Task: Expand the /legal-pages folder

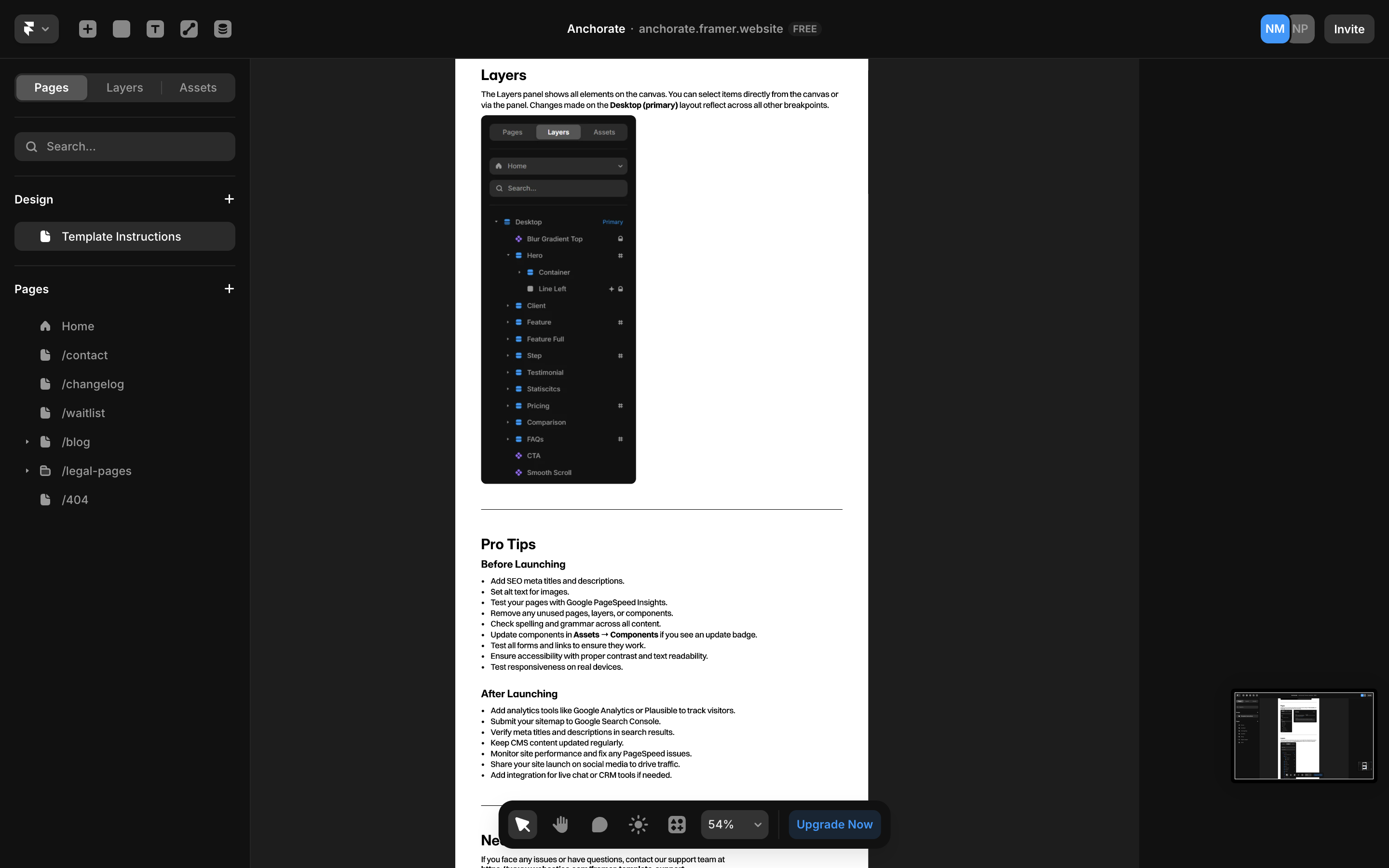Action: pyautogui.click(x=27, y=470)
